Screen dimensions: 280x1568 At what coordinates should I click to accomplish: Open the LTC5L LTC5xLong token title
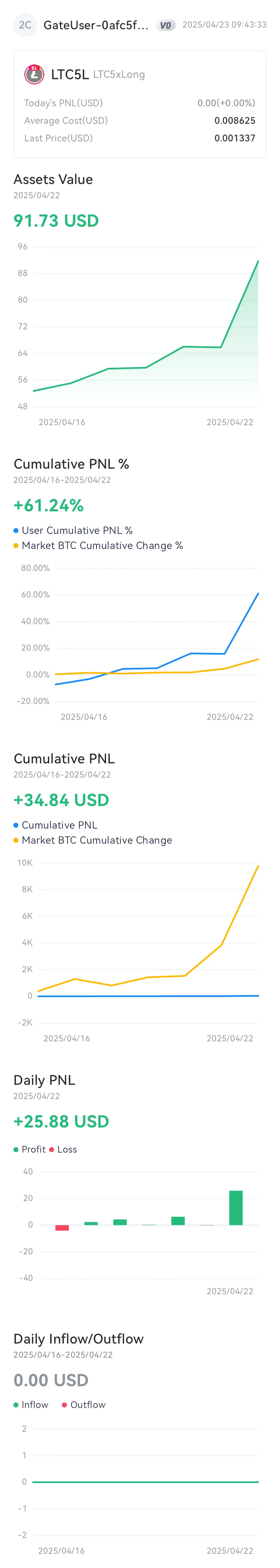pos(98,74)
